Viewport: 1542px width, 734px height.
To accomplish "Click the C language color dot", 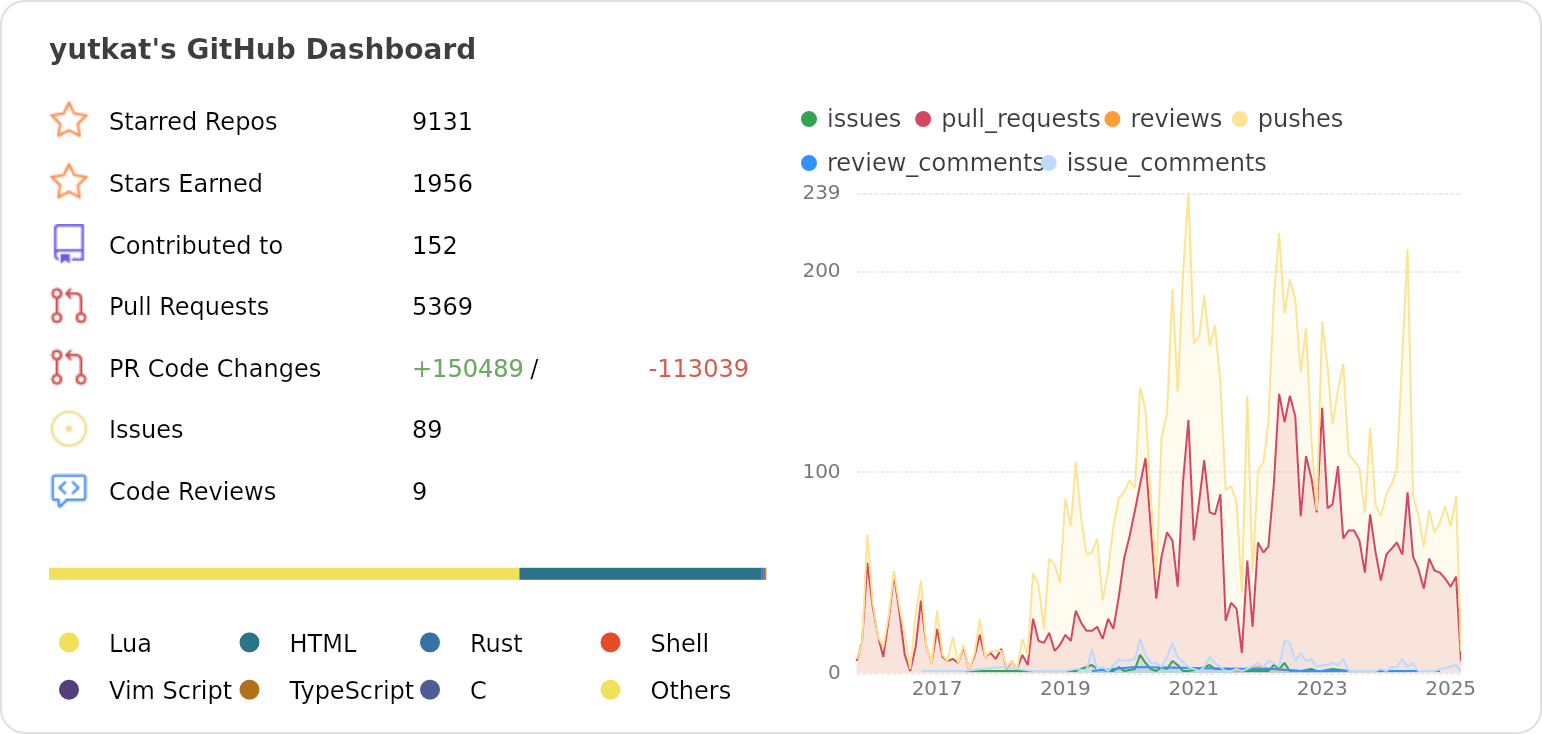I will click(430, 690).
